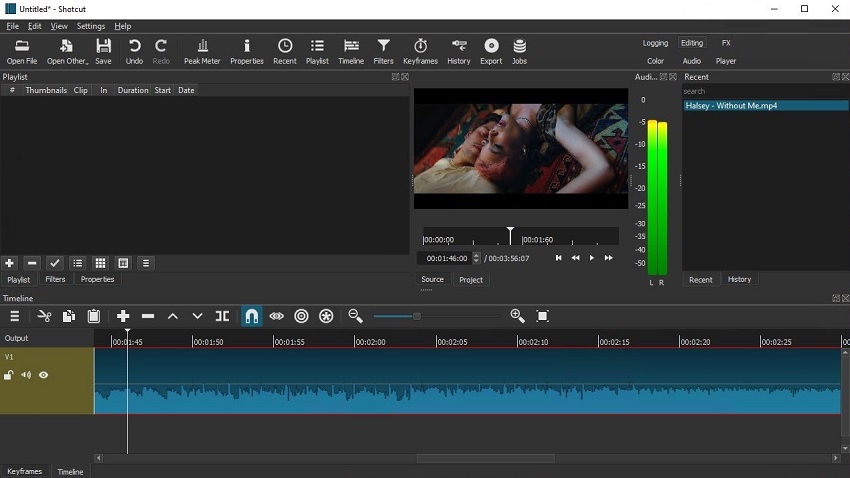
Task: Hide the V1 track using eye icon
Action: (43, 375)
